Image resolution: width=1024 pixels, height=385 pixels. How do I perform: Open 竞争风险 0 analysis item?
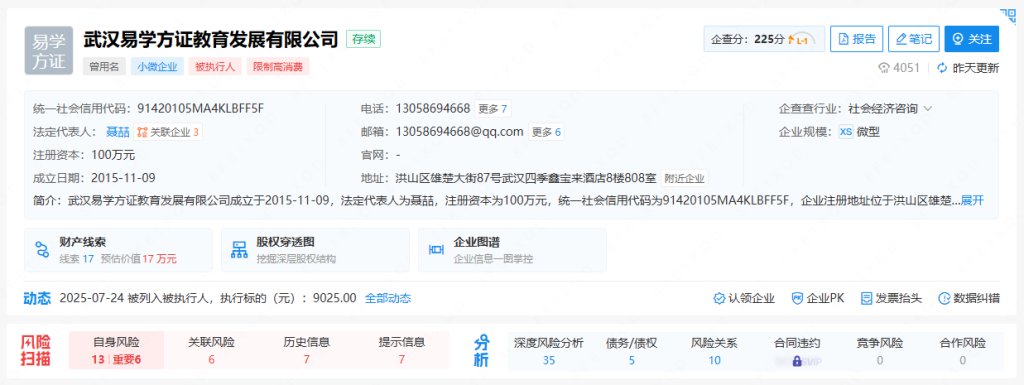[x=880, y=350]
